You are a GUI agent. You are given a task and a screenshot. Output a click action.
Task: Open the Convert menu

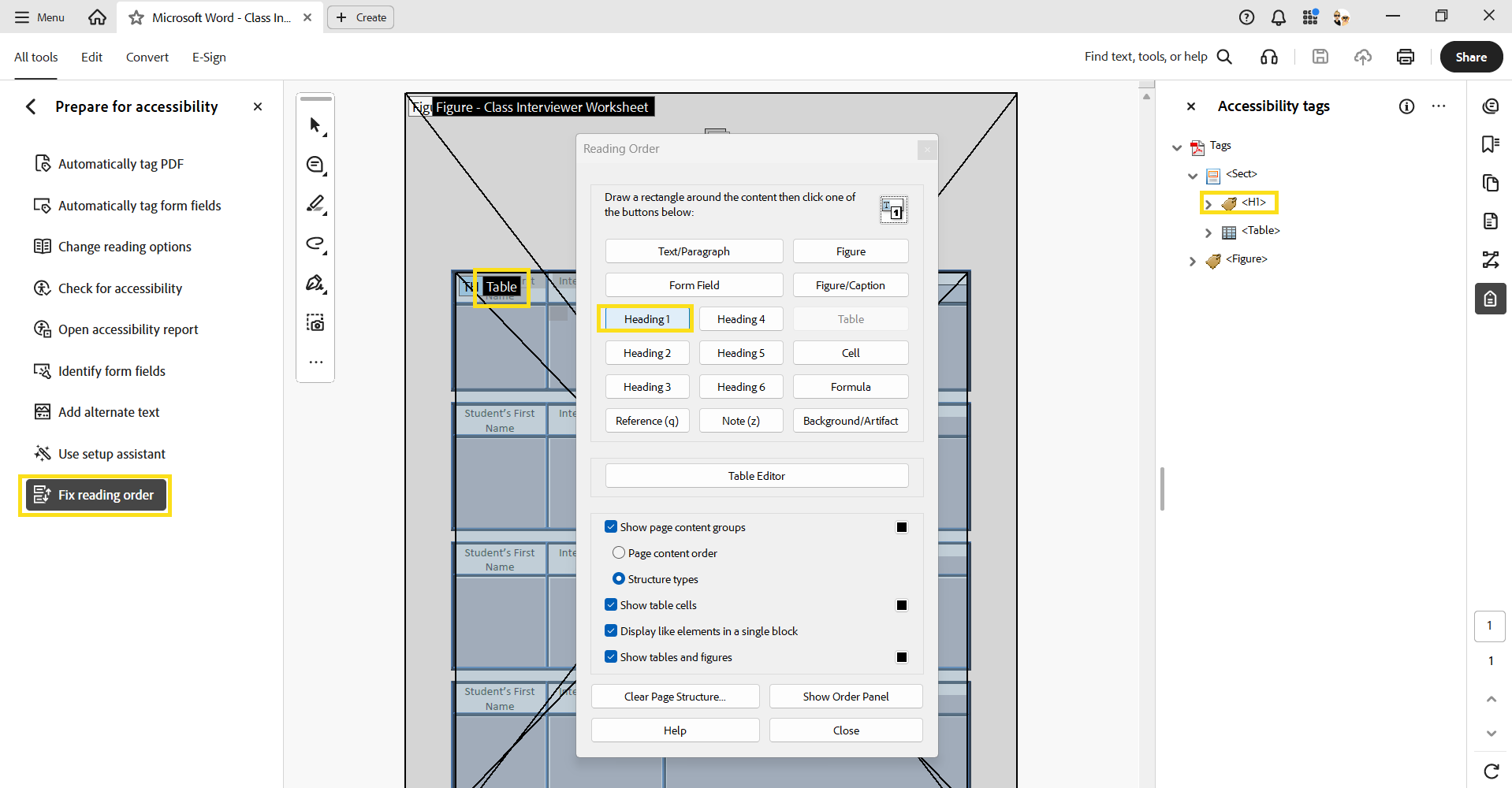tap(147, 57)
